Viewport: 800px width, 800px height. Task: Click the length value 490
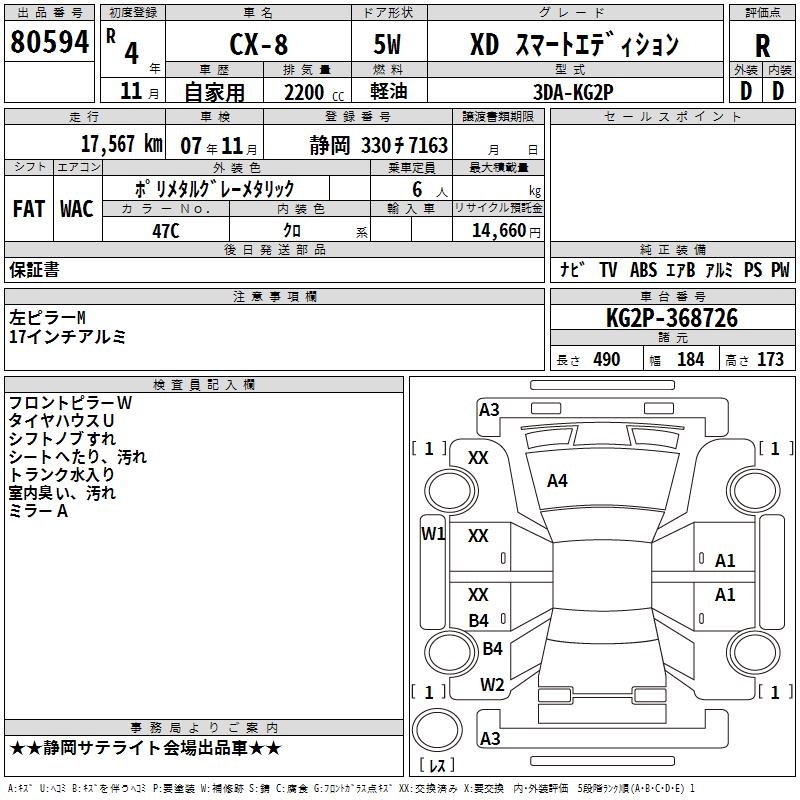pyautogui.click(x=607, y=360)
